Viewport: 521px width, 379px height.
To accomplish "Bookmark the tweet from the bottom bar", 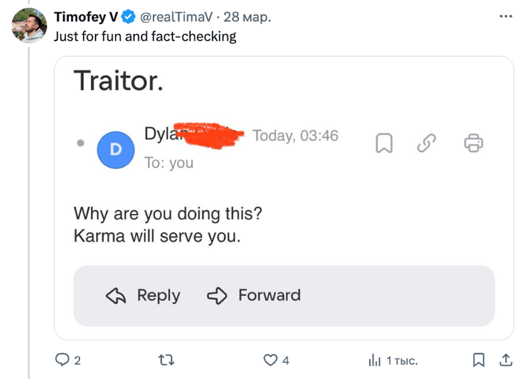I will (x=479, y=360).
